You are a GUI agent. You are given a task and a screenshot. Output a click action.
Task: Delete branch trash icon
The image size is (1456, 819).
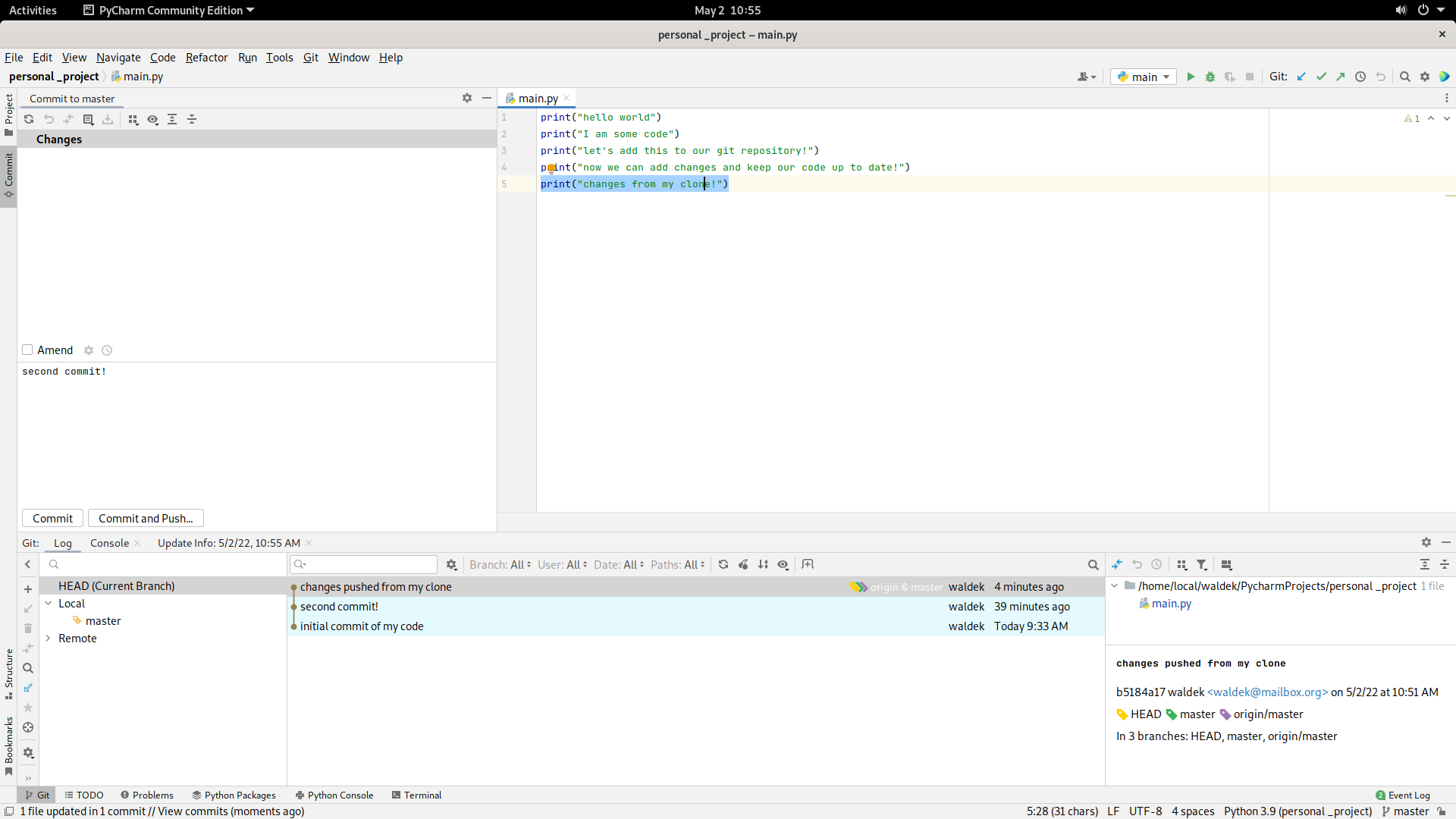tap(28, 629)
